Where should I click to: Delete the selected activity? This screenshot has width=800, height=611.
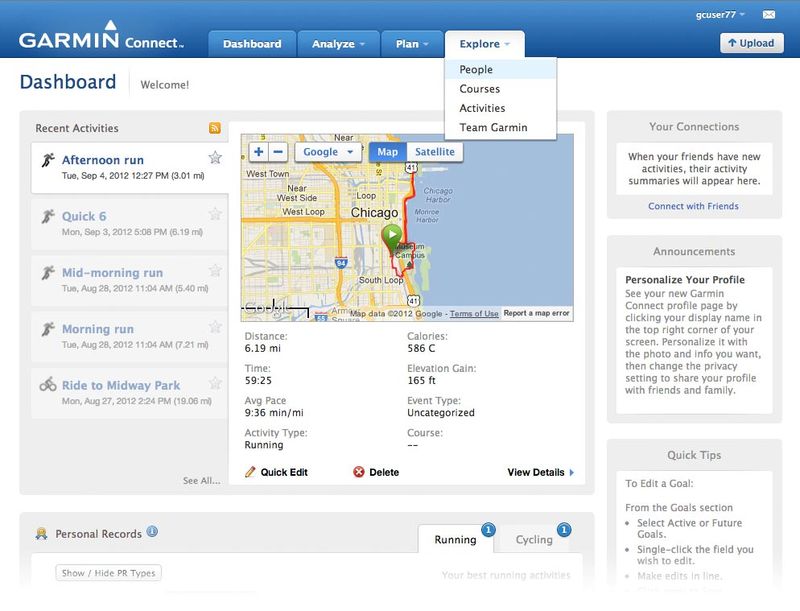tap(376, 472)
